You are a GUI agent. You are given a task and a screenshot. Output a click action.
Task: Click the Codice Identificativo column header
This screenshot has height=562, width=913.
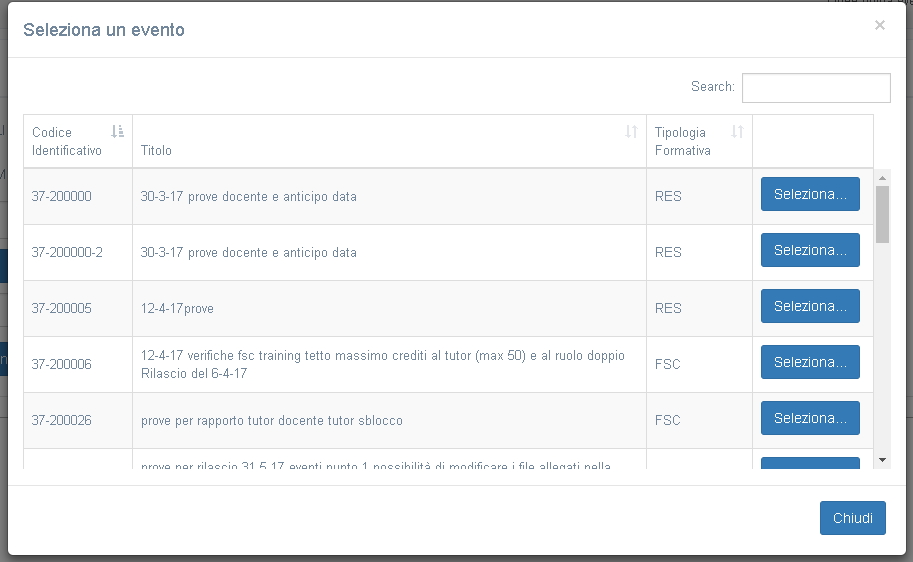pos(67,141)
